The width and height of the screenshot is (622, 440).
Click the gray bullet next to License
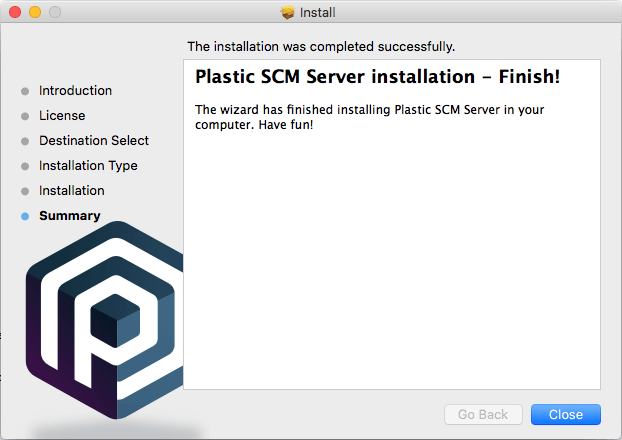pos(25,116)
